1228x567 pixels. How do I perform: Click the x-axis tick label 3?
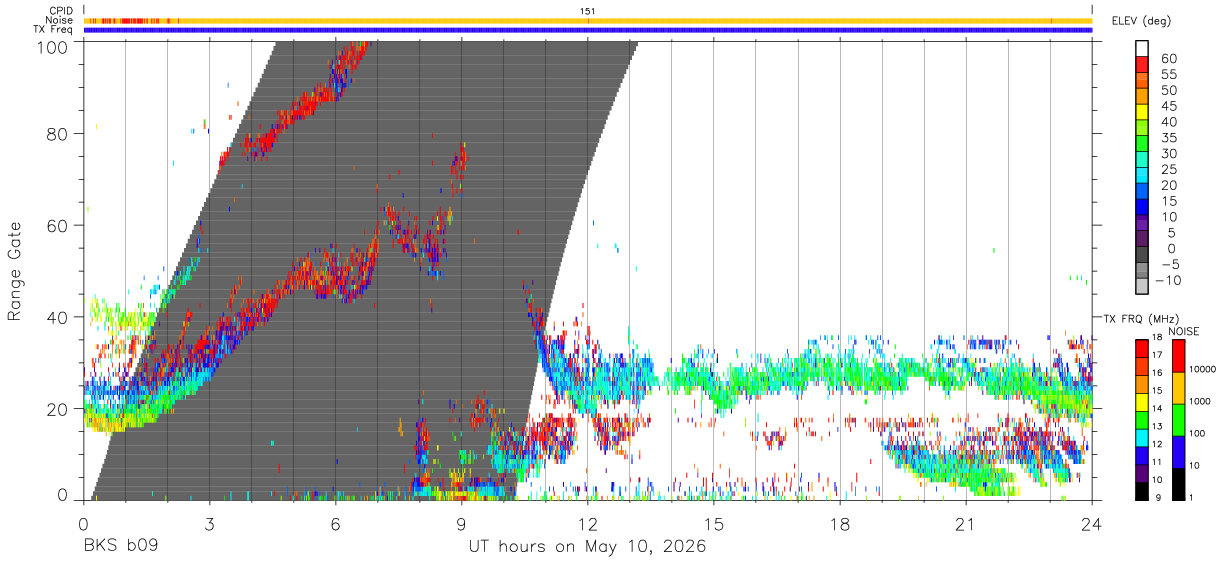click(x=209, y=524)
